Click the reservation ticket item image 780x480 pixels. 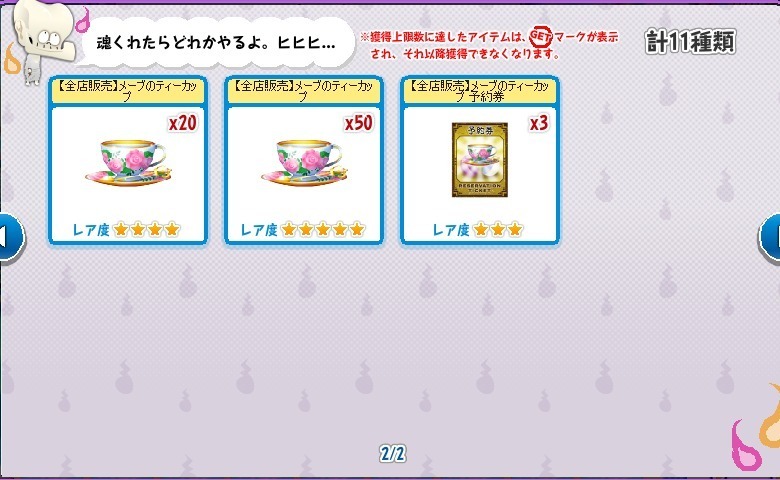coord(480,160)
